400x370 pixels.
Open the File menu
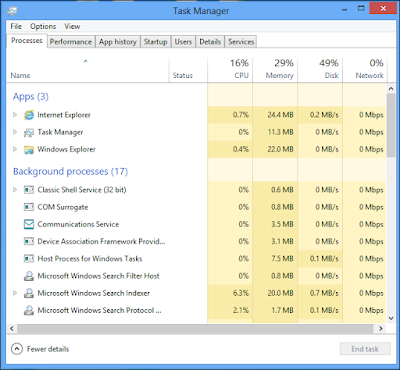[x=16, y=26]
